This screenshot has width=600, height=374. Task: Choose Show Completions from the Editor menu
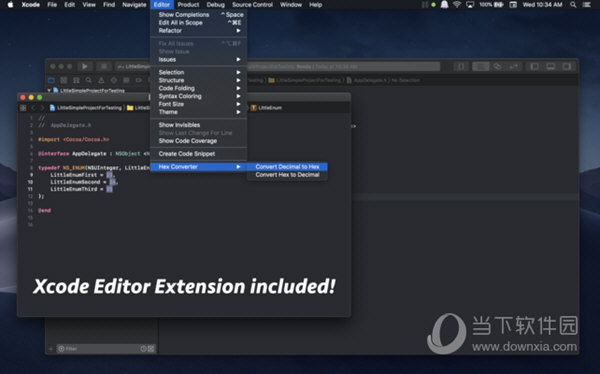198,15
